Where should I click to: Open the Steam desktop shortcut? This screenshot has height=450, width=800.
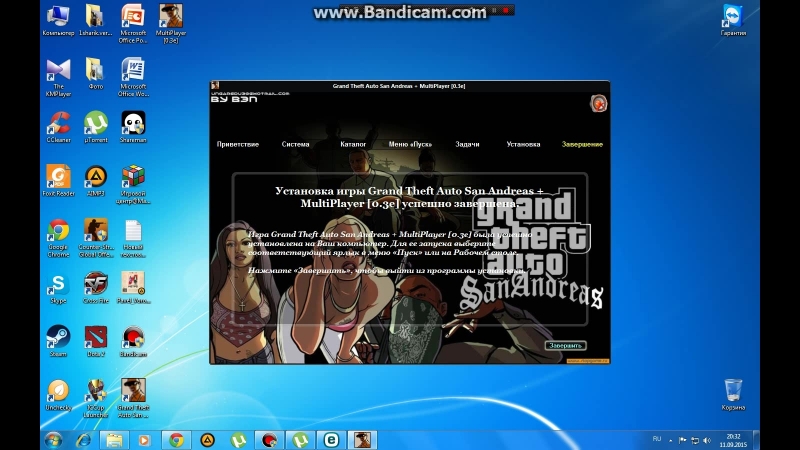(58, 341)
